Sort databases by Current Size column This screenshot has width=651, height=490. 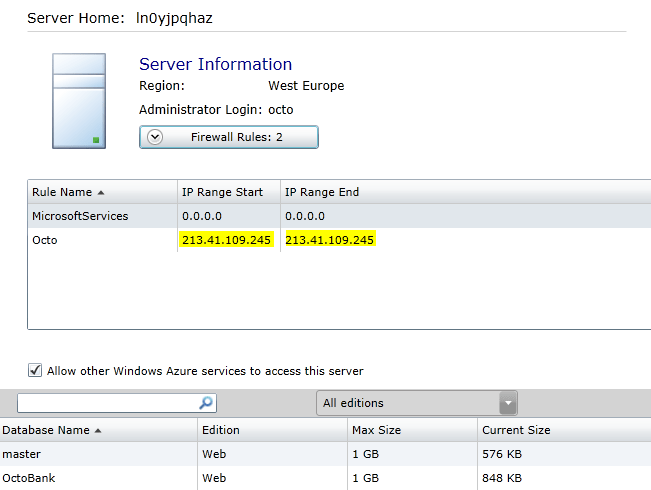(x=516, y=430)
